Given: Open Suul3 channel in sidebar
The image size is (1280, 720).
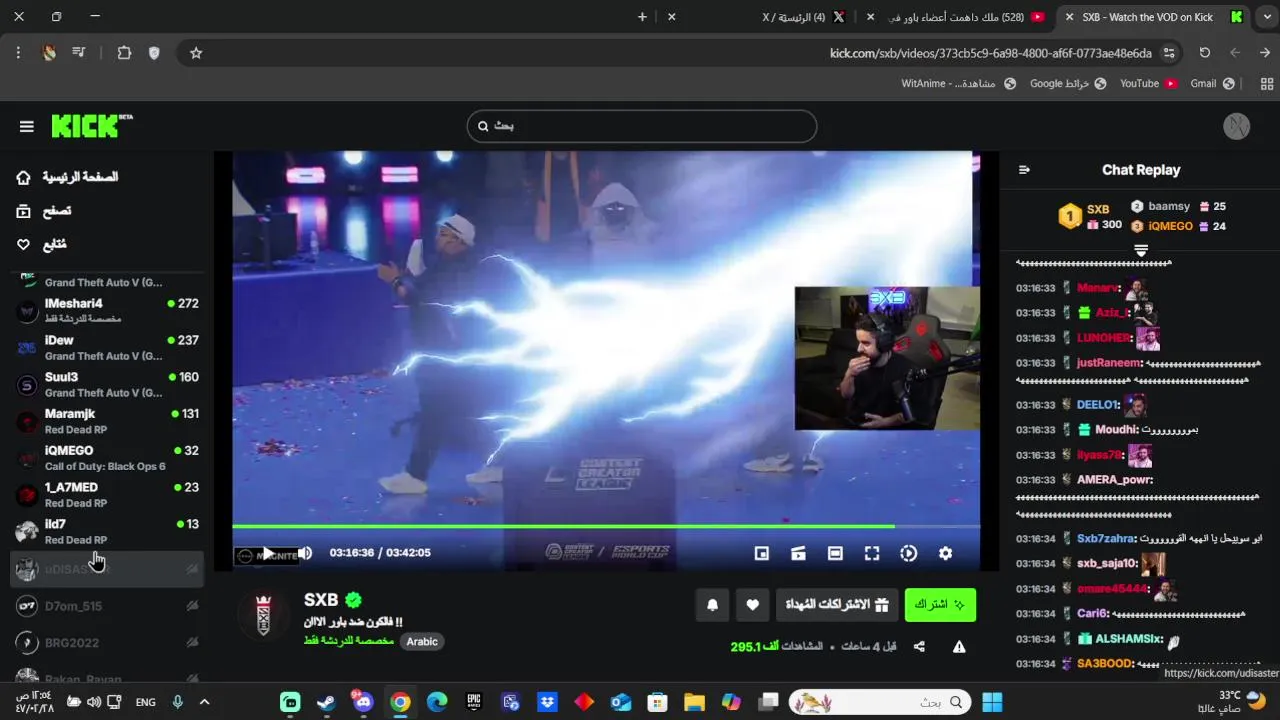Looking at the screenshot, I should click(107, 384).
